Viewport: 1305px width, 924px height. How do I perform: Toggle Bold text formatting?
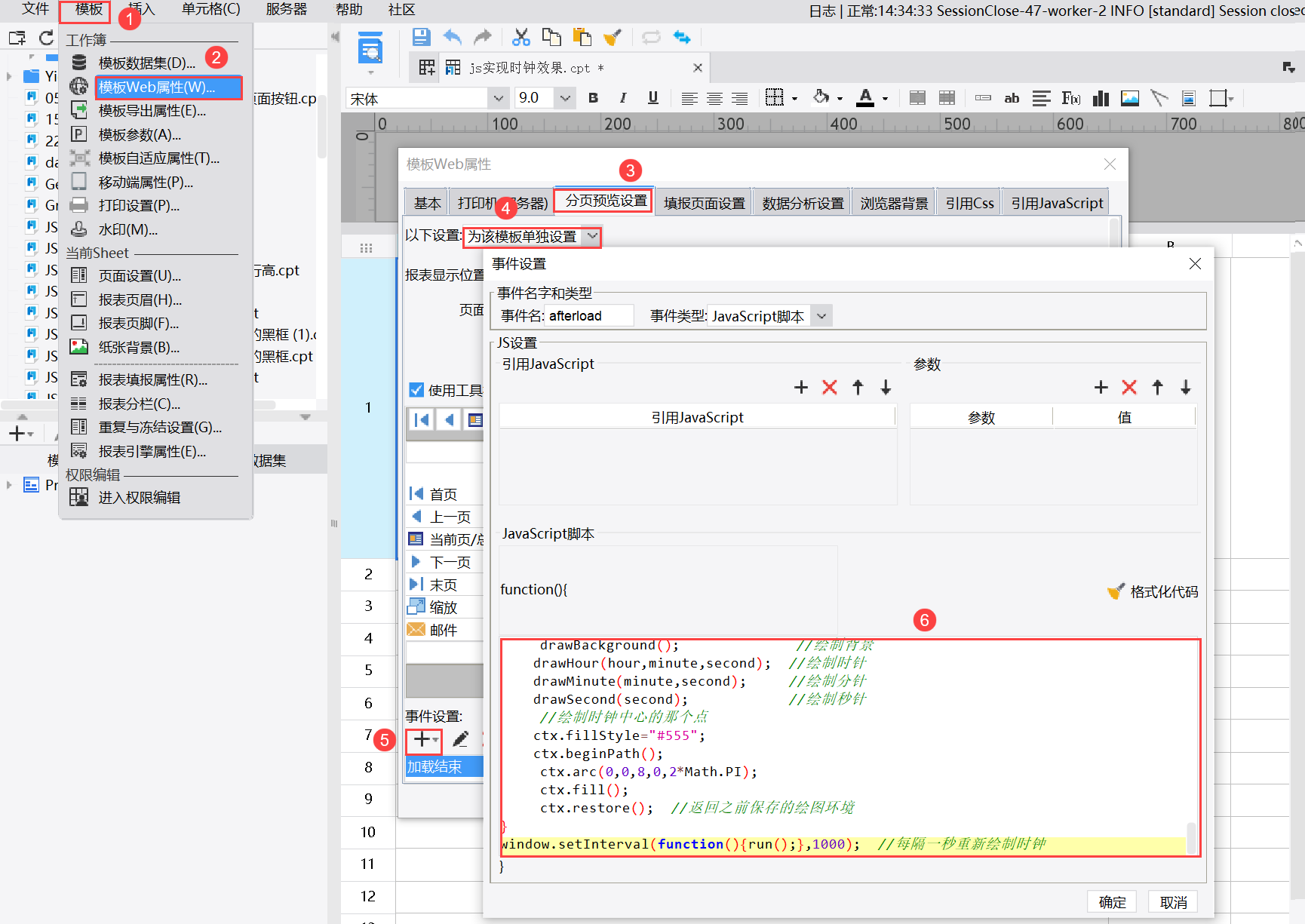[593, 98]
